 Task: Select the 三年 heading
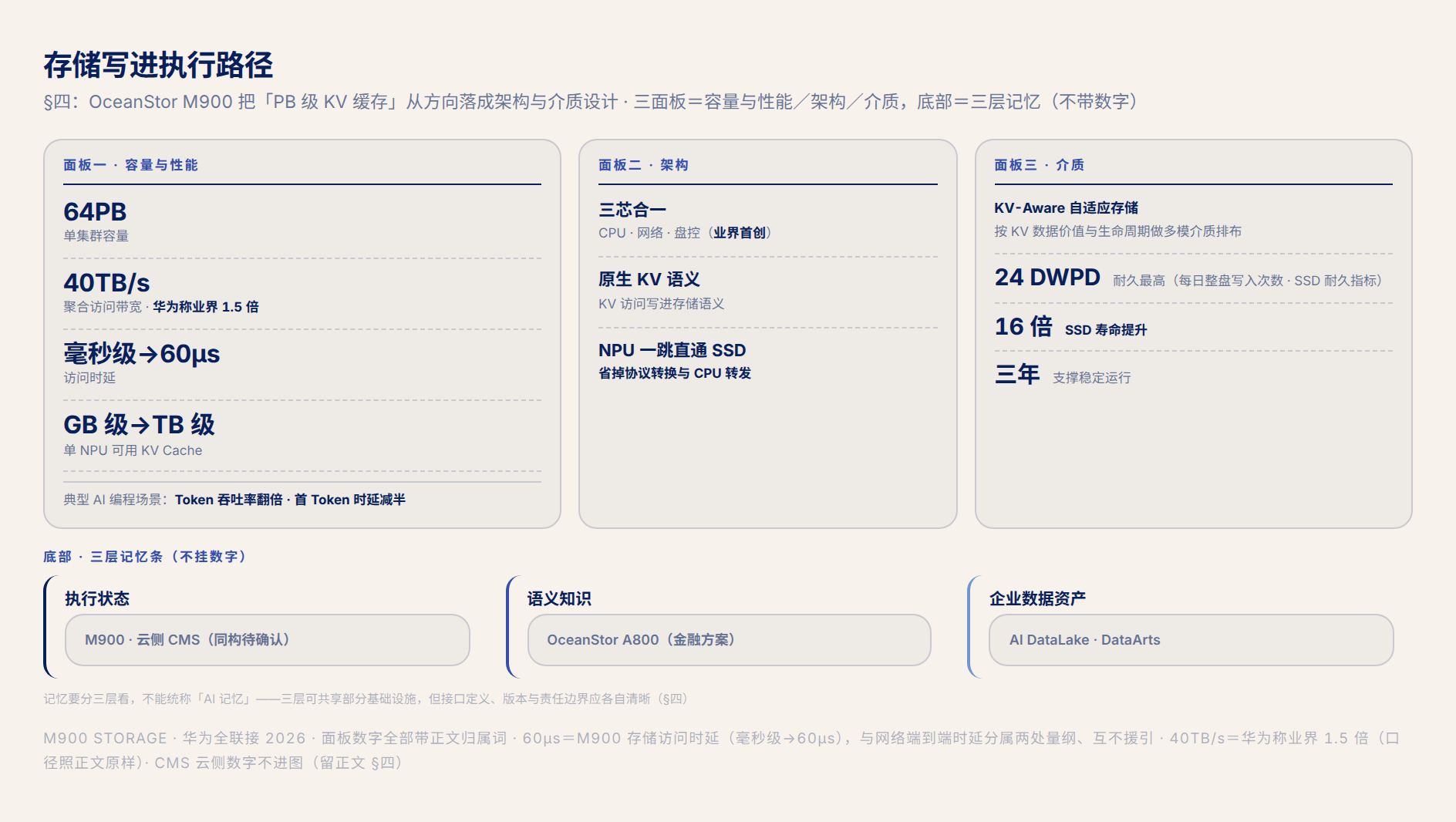[1017, 374]
